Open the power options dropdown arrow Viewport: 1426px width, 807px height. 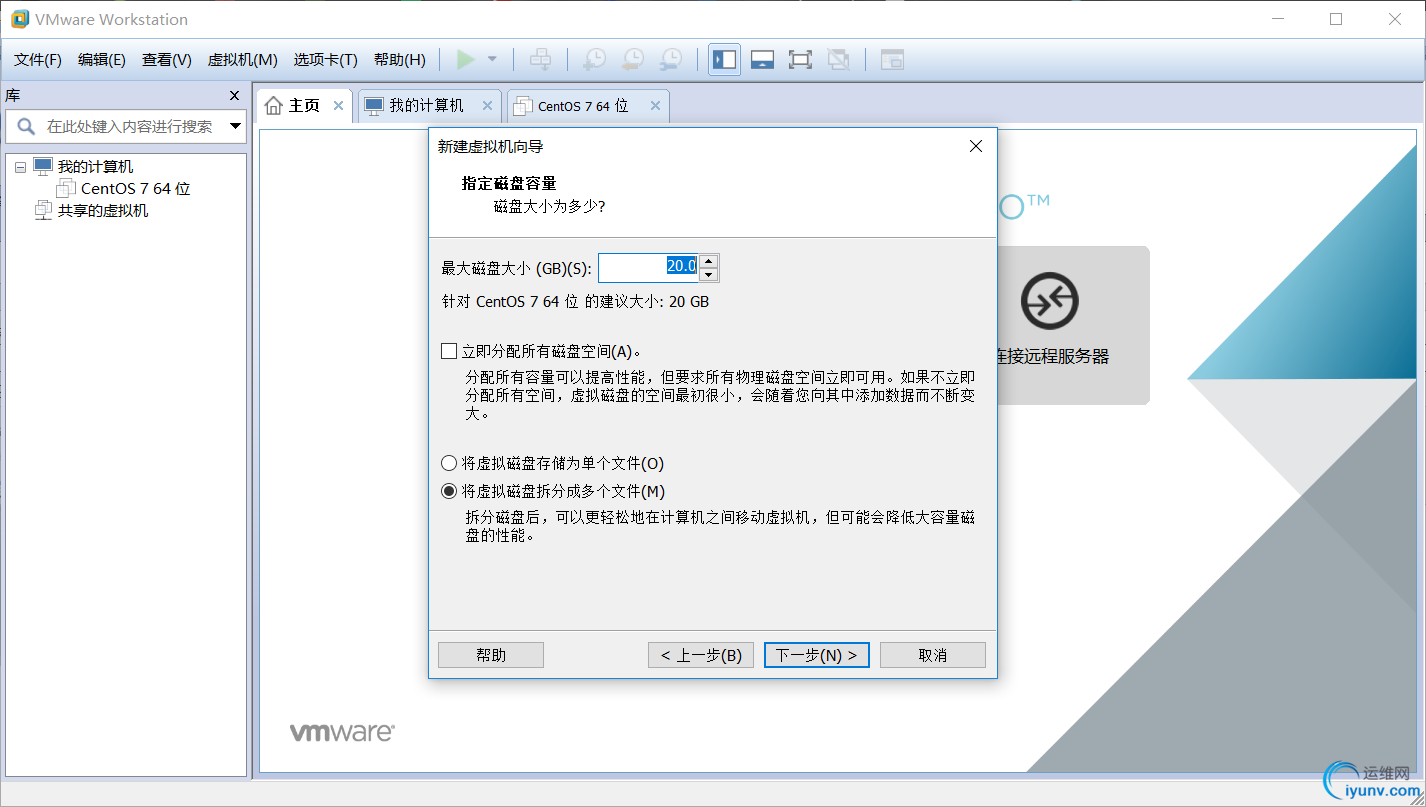coord(492,60)
